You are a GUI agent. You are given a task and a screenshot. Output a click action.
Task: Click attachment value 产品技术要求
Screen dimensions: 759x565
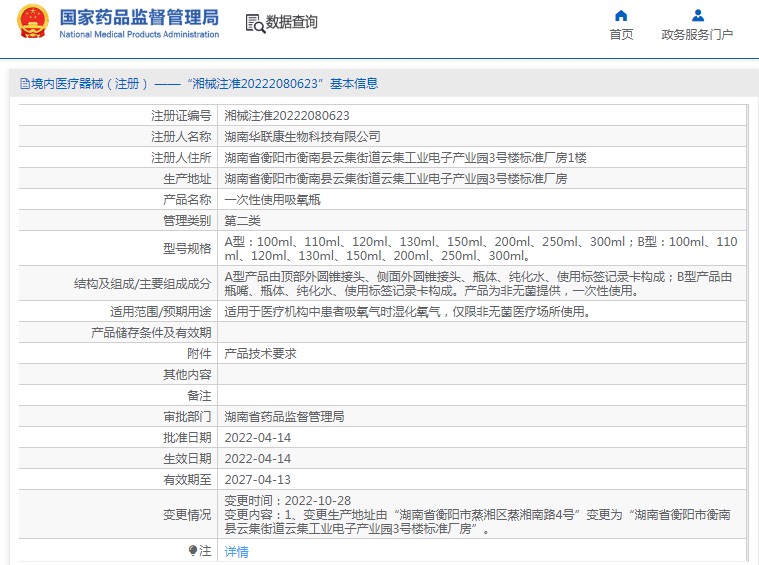click(x=260, y=353)
